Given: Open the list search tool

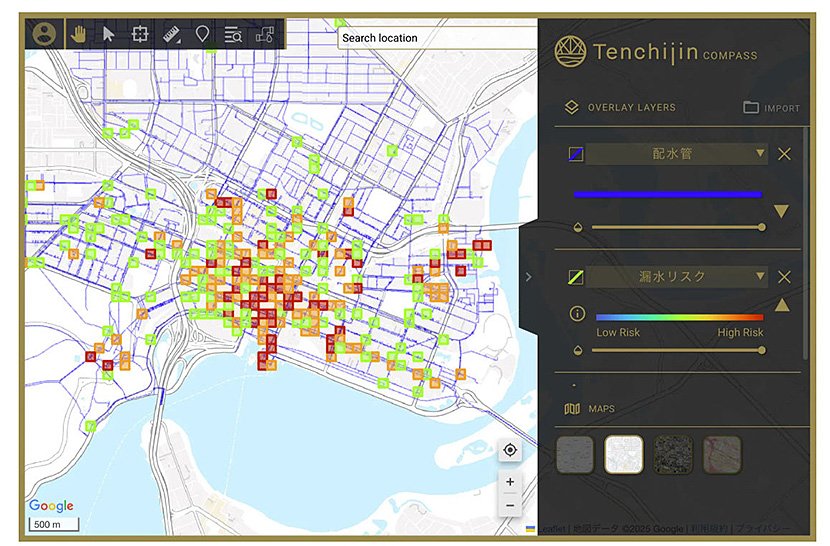Looking at the screenshot, I should [x=233, y=35].
